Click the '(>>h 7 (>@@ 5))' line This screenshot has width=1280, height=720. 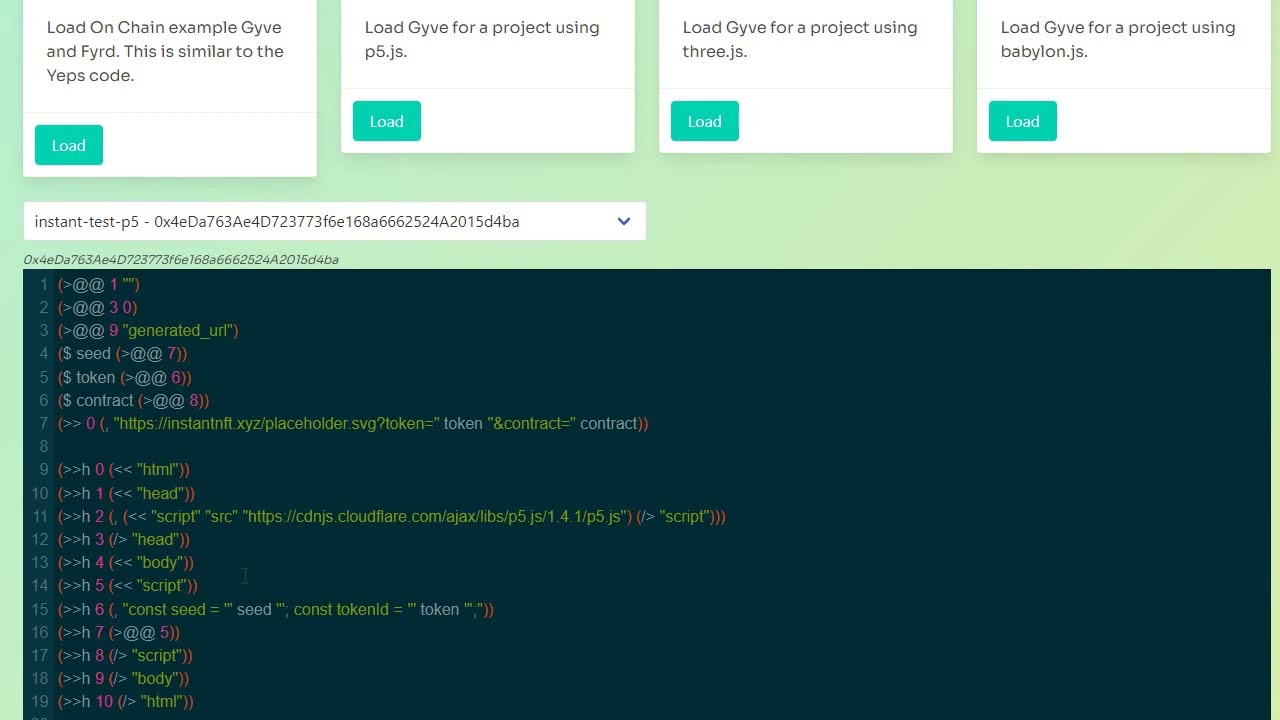[119, 632]
